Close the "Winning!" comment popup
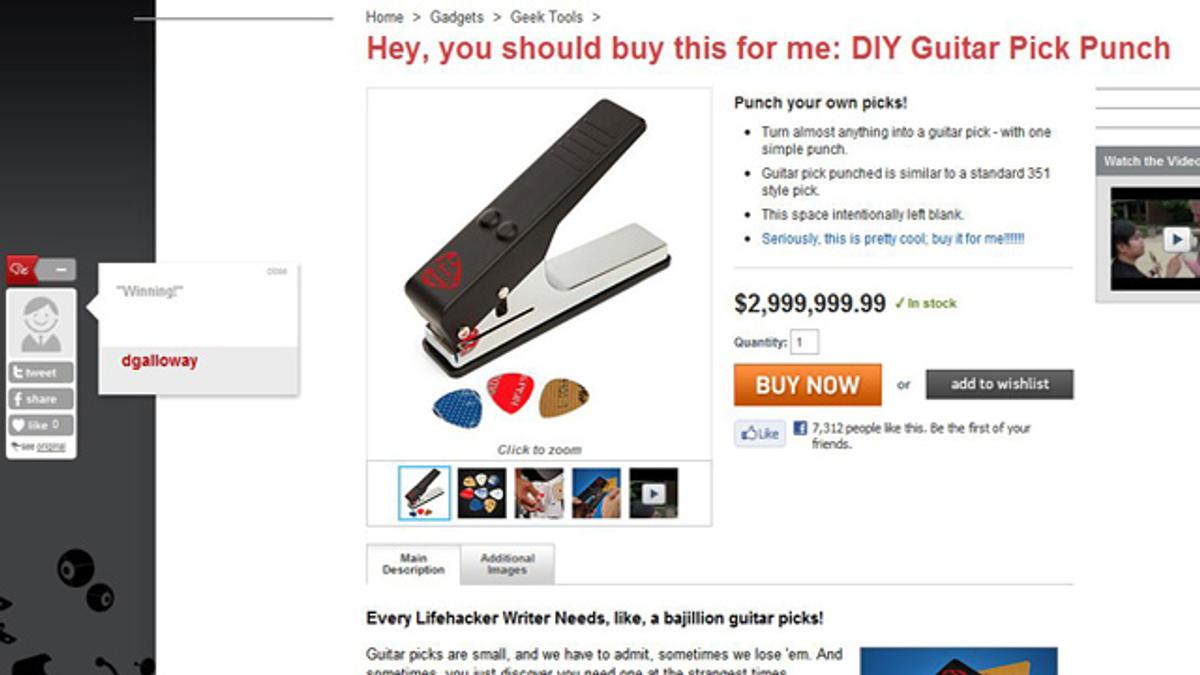The height and width of the screenshot is (675, 1200). click(277, 272)
